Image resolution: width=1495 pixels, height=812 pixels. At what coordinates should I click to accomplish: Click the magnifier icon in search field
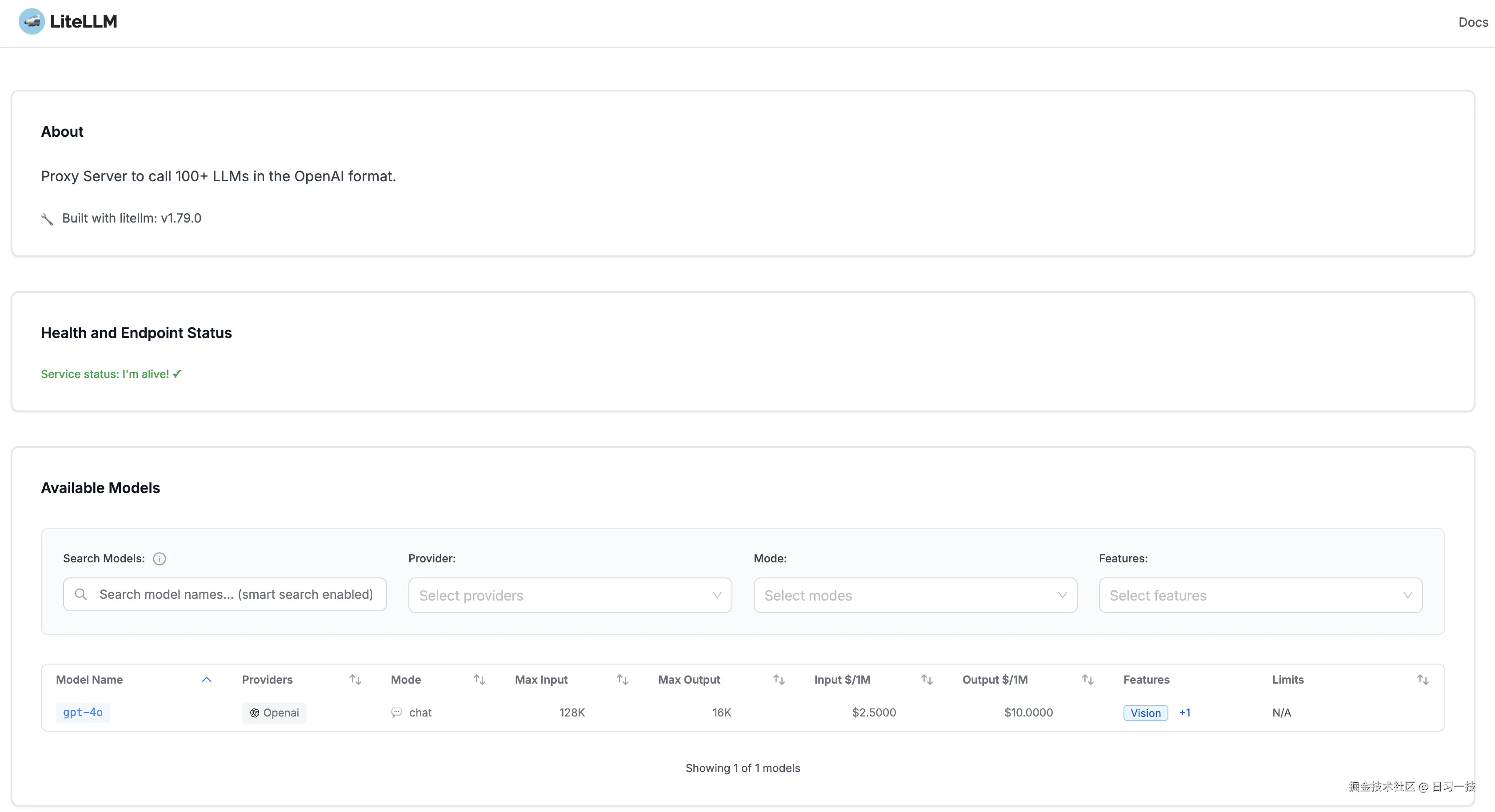click(81, 594)
